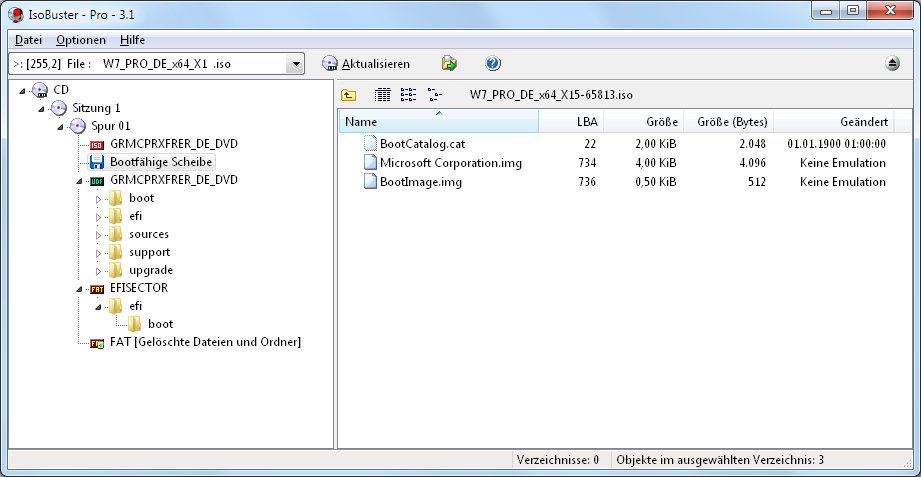Select the Sitzung 1 session icon
Screen dimensions: 921x477
(59, 108)
